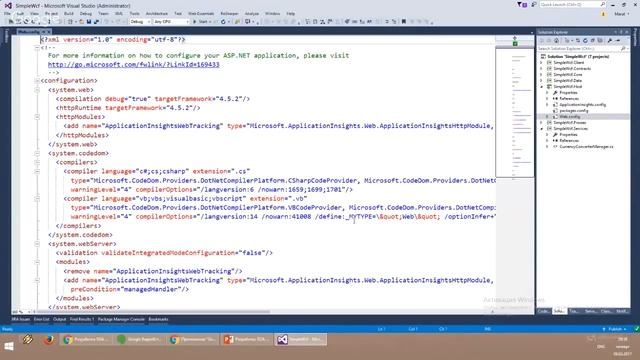Click the green Start debugging arrow
640x360 pixels.
click(x=195, y=22)
